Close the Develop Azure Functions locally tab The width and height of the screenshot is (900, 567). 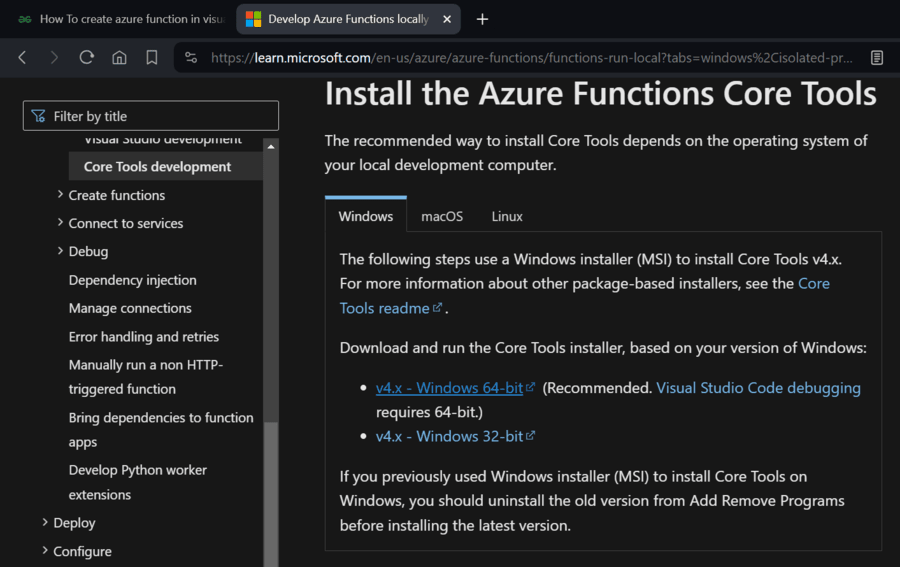click(447, 19)
